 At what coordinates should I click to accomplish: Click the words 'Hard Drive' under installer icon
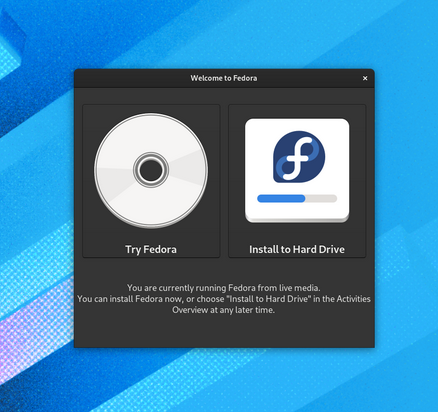click(x=319, y=249)
